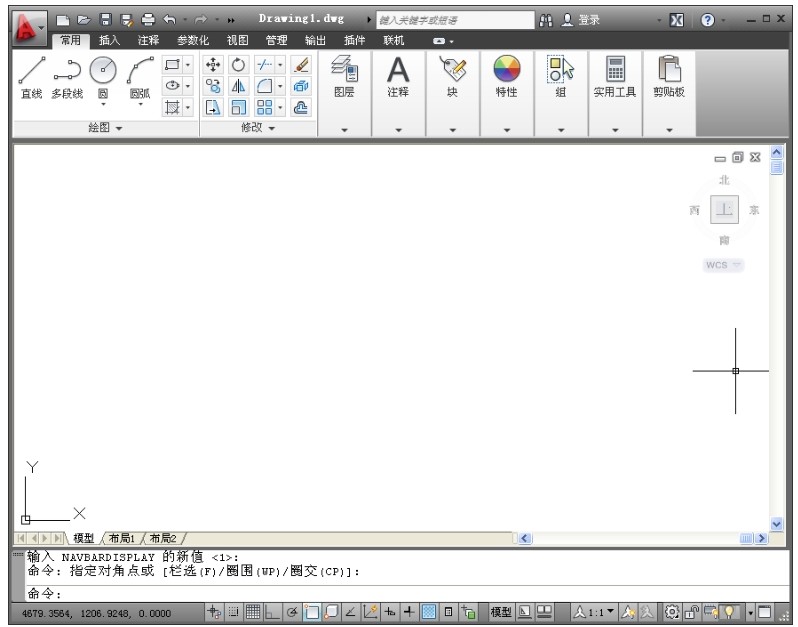798x627 pixels.
Task: Toggle ortho mode in status bar
Action: (x=273, y=612)
